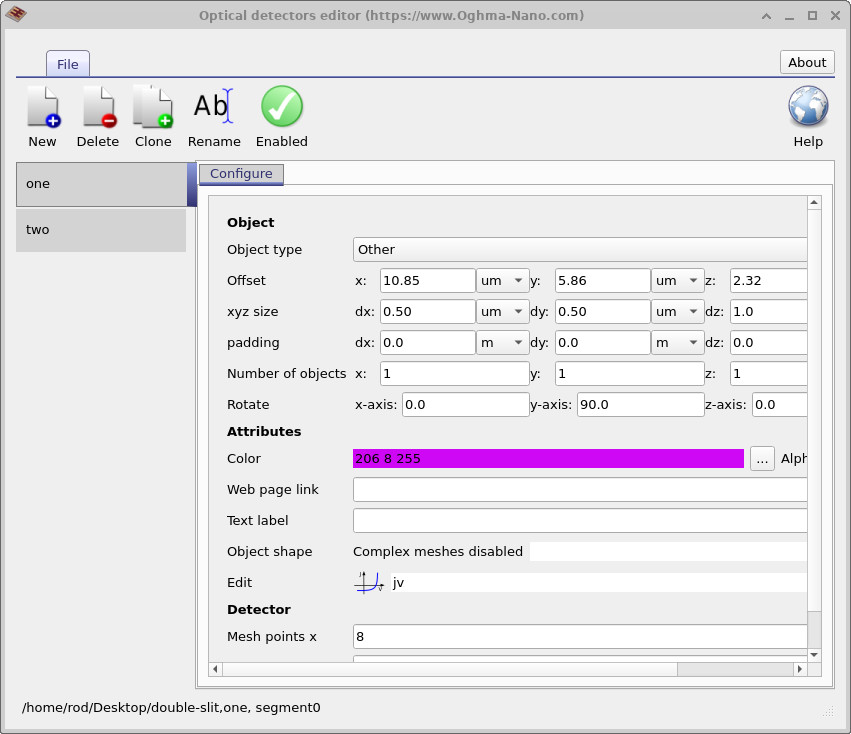The image size is (851, 734).
Task: Click the jv edit graph icon
Action: point(369,582)
